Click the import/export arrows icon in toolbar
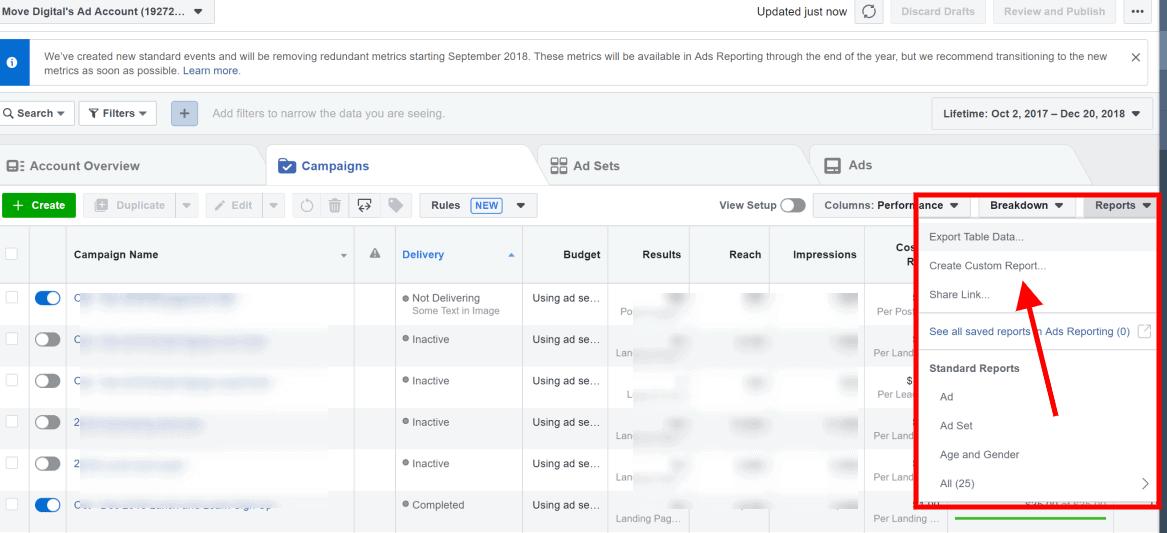Viewport: 1167px width, 533px height. pos(364,205)
